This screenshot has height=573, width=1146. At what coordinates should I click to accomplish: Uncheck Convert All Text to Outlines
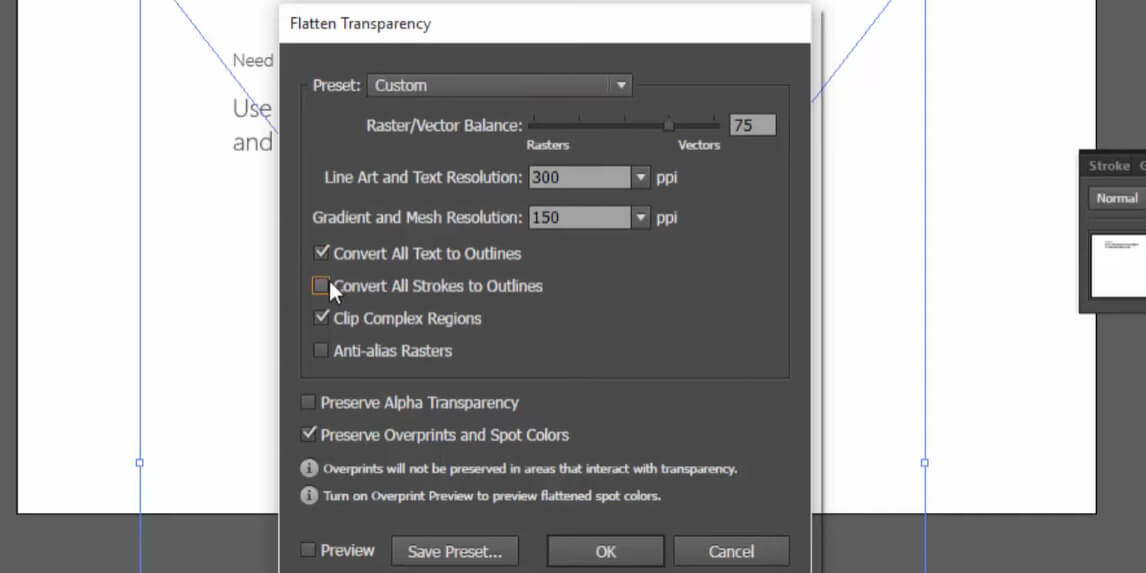(x=321, y=253)
